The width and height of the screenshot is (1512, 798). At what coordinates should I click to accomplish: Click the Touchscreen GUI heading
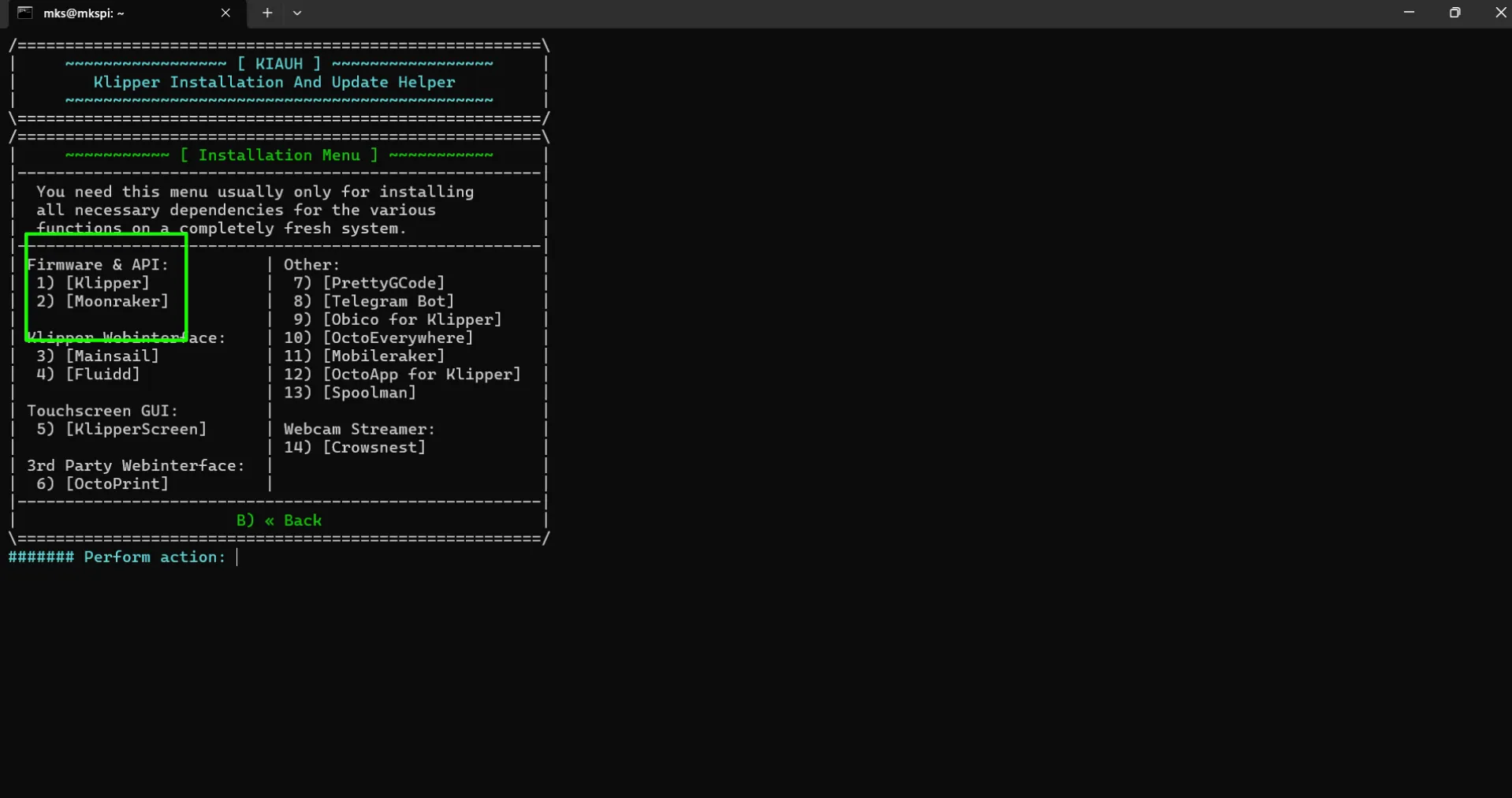coord(102,411)
